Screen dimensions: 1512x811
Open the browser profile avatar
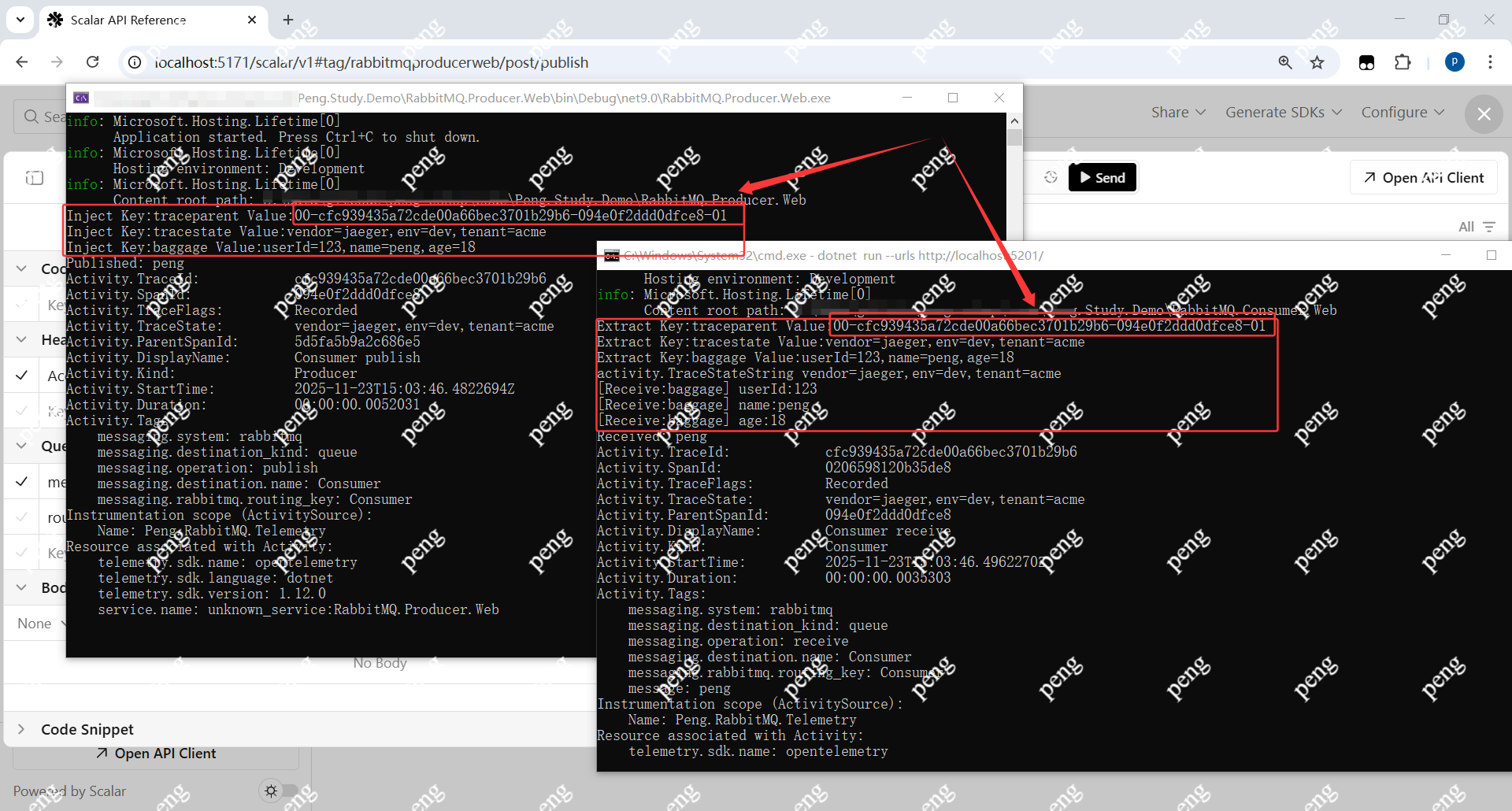point(1455,62)
